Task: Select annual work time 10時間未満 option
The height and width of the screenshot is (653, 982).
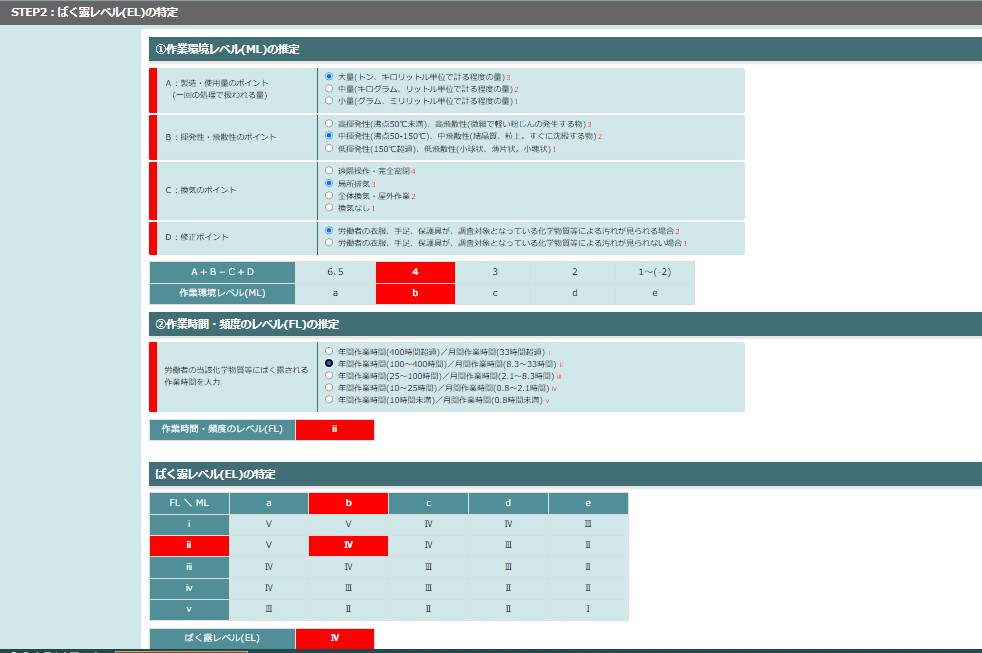Action: (x=329, y=399)
